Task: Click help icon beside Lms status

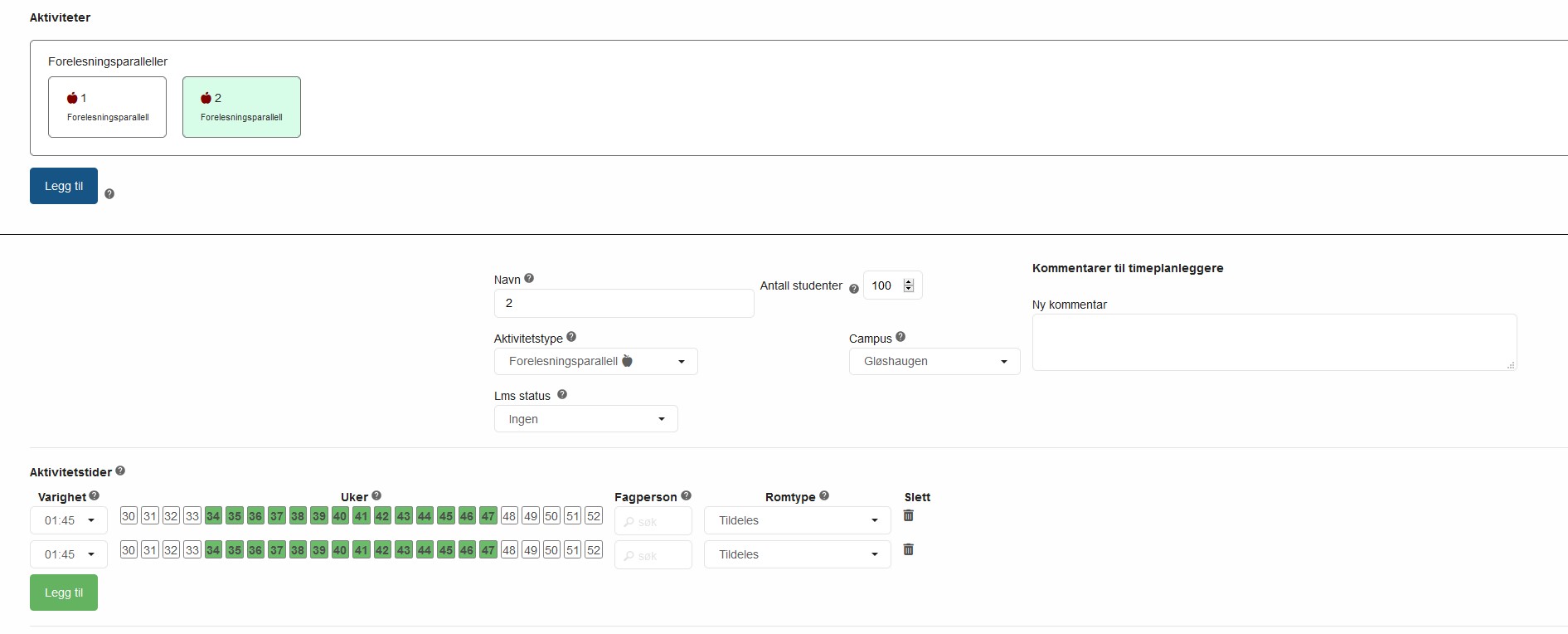Action: pos(562,395)
